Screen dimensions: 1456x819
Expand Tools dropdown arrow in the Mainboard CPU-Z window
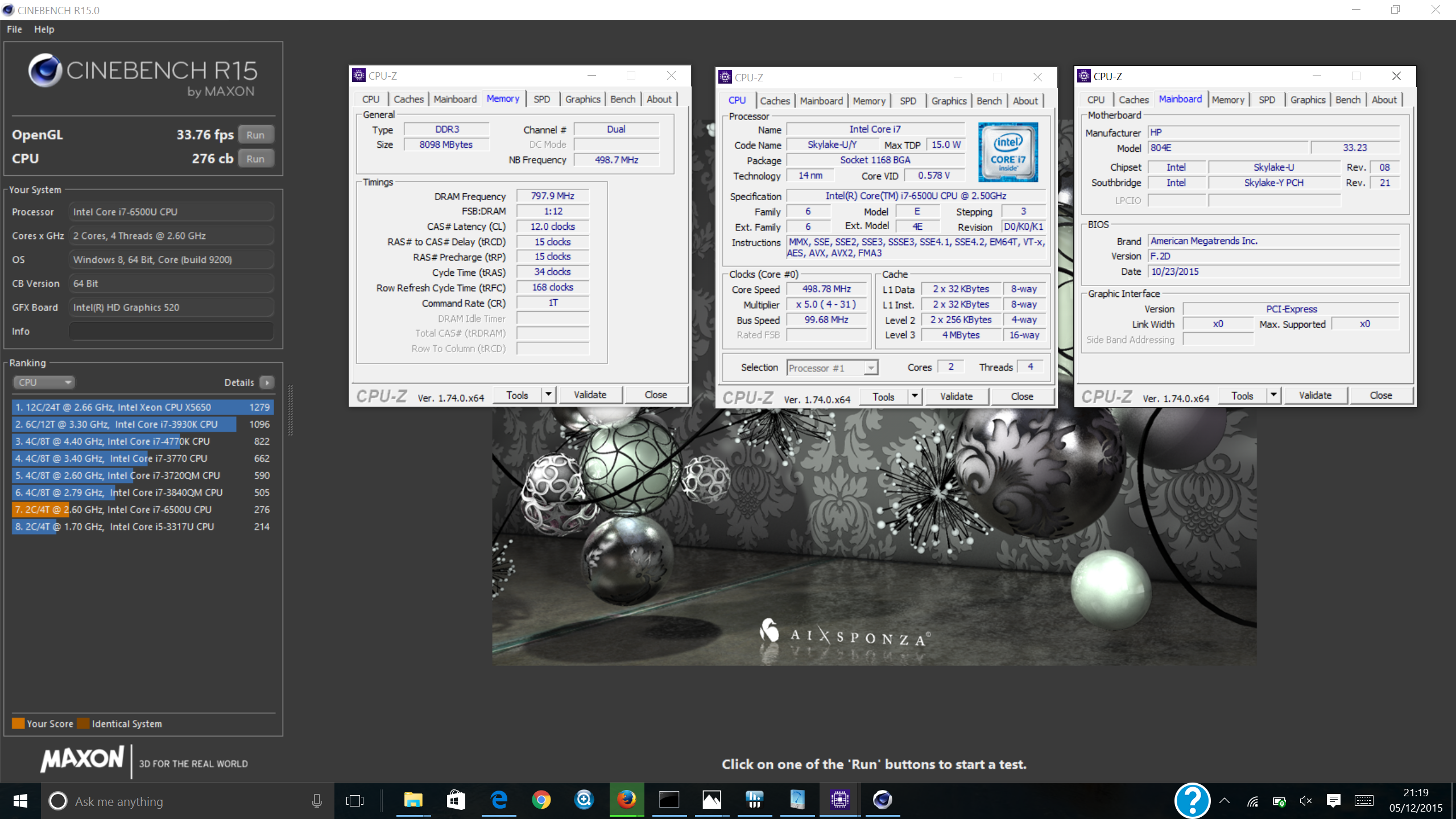pyautogui.click(x=1273, y=395)
